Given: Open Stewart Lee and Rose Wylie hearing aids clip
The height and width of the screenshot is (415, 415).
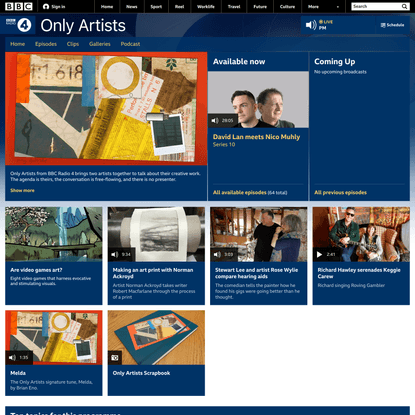Looking at the screenshot, I should [256, 273].
